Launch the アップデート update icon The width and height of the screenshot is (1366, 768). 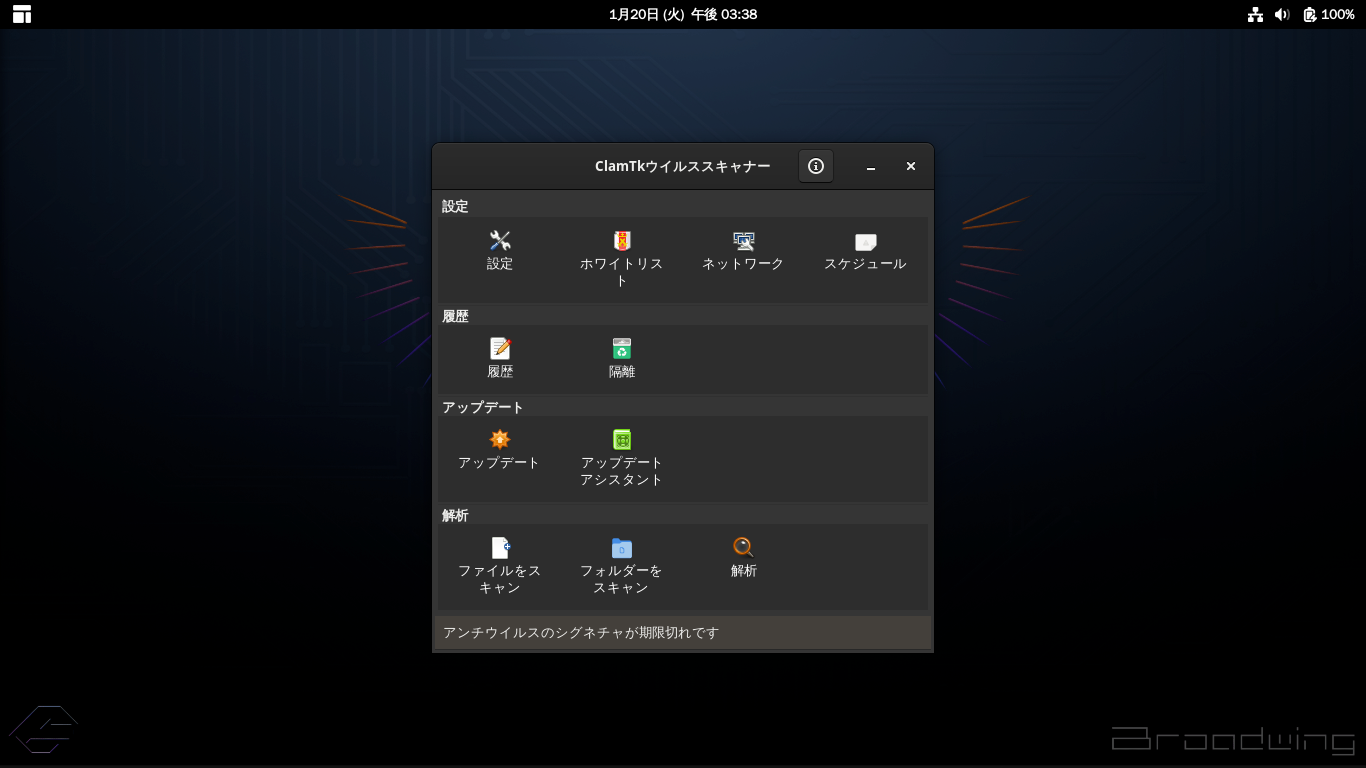[x=500, y=439]
